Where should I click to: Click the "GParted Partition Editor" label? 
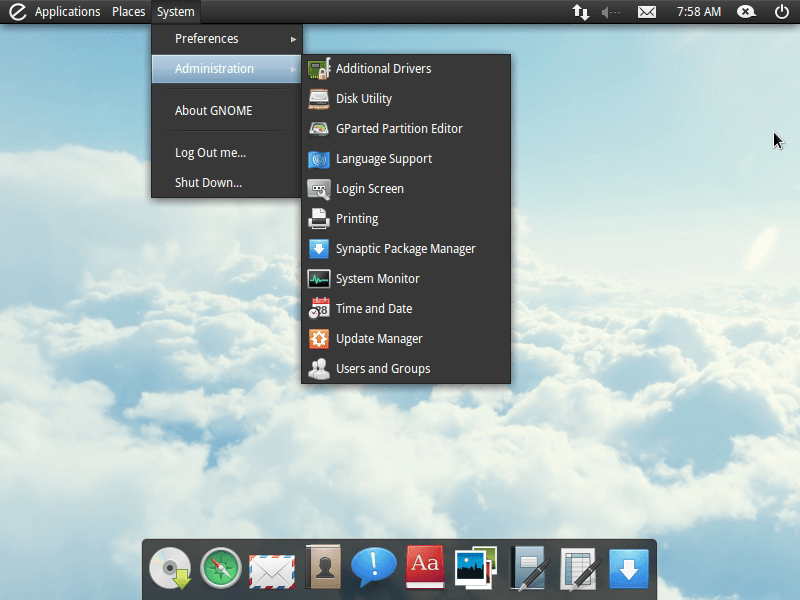pyautogui.click(x=399, y=129)
